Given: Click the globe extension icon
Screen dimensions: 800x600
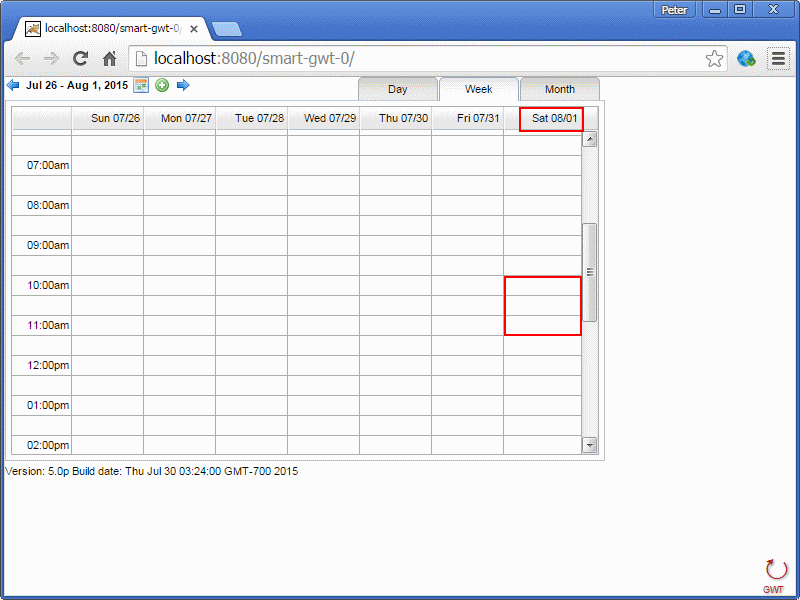Looking at the screenshot, I should click(746, 59).
